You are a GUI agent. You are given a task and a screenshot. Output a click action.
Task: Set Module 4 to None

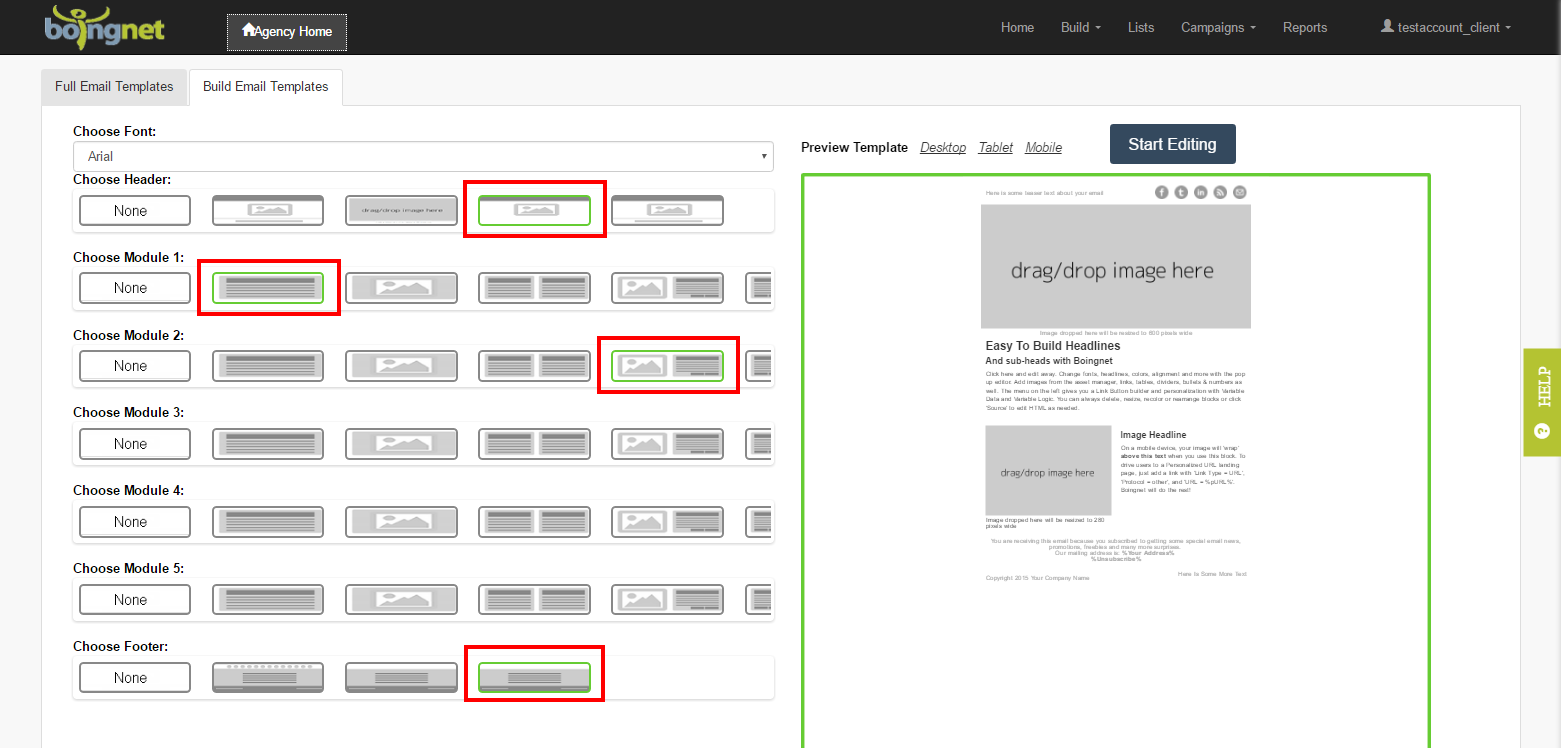pos(134,522)
